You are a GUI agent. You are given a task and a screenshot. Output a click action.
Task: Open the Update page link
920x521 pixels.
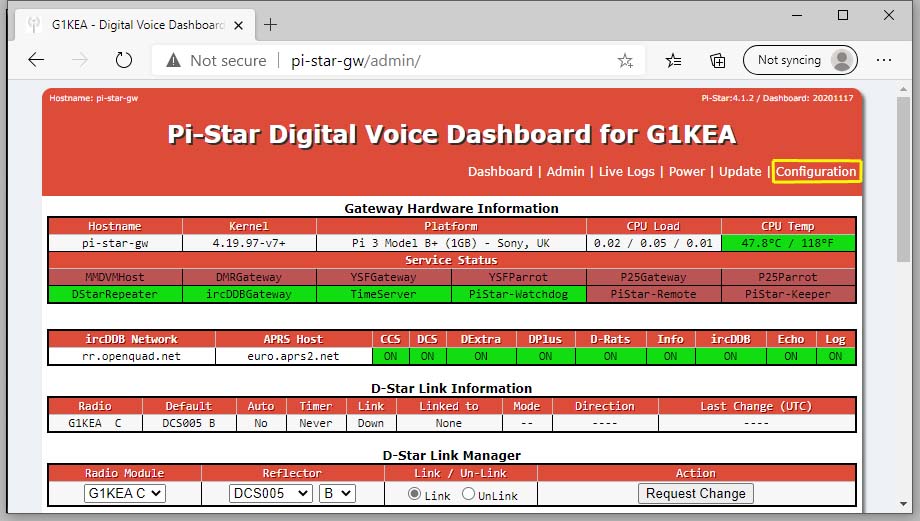tap(740, 171)
